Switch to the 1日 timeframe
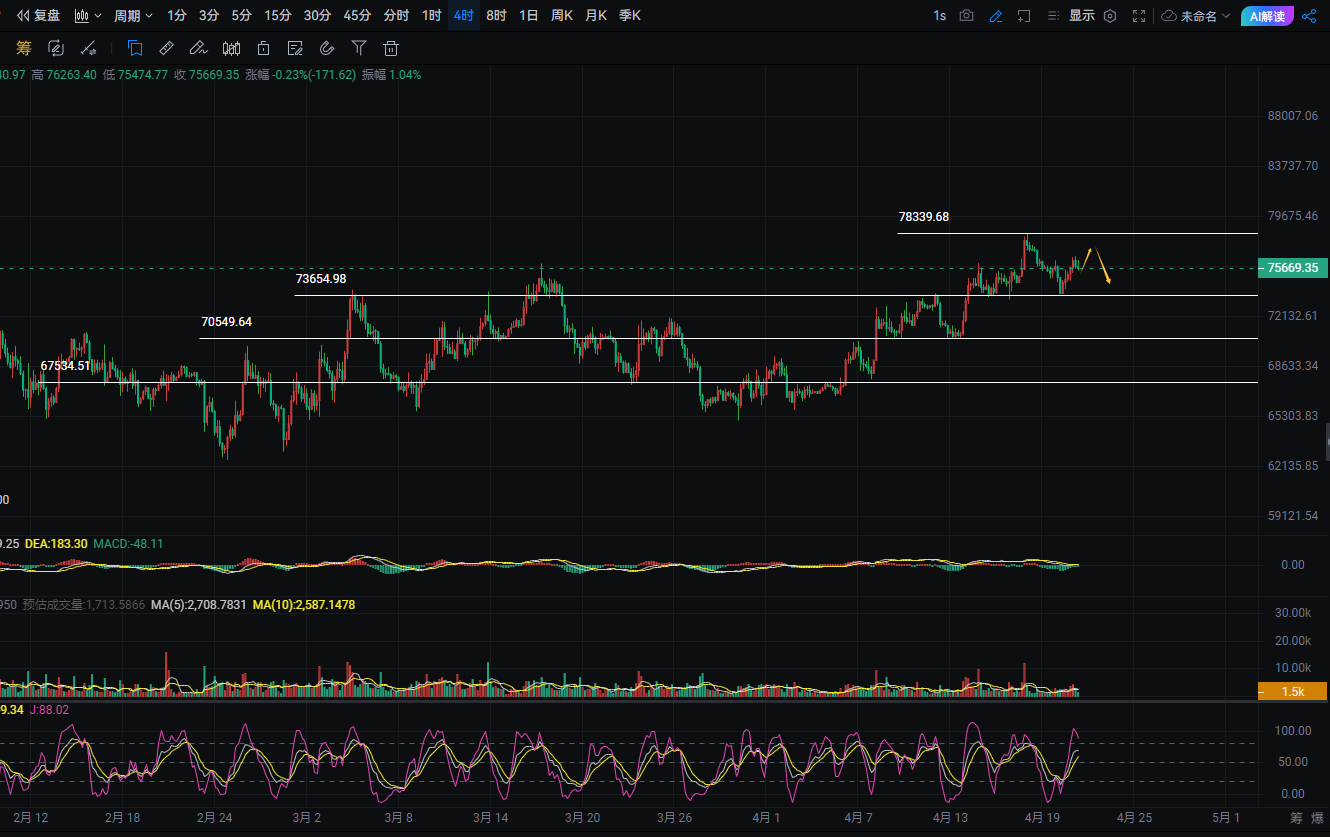The image size is (1330, 837). coord(529,16)
